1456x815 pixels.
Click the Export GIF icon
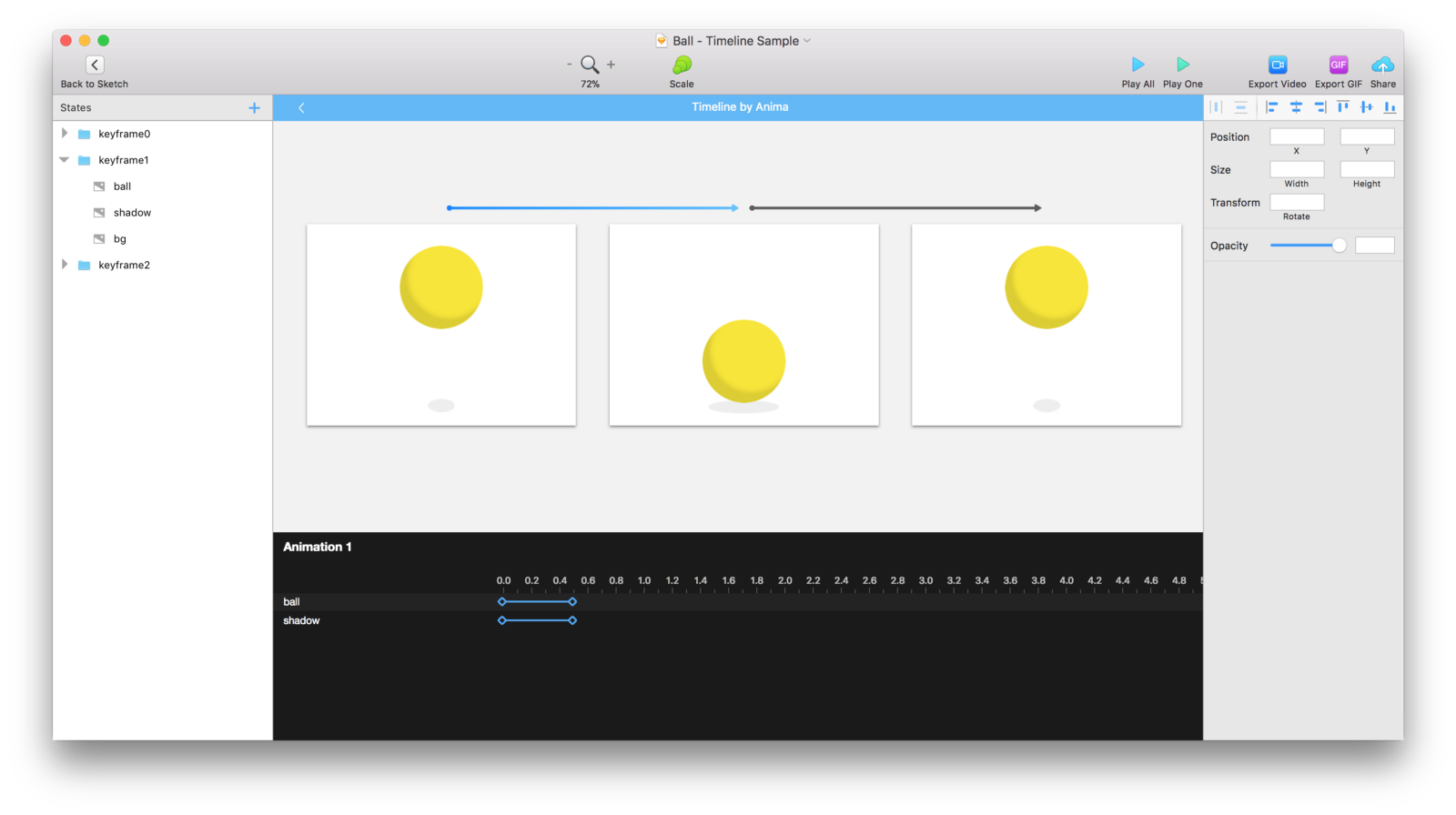[x=1338, y=65]
